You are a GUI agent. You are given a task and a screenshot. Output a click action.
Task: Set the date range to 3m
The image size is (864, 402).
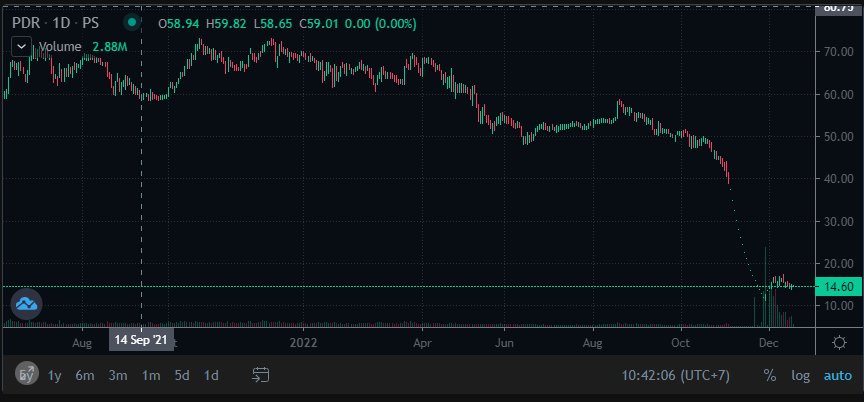pos(118,376)
